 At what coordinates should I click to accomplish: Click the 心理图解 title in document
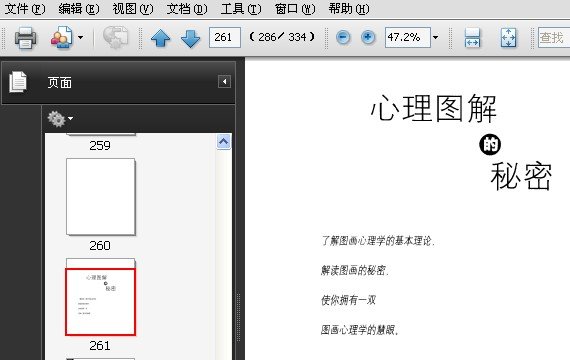(434, 108)
